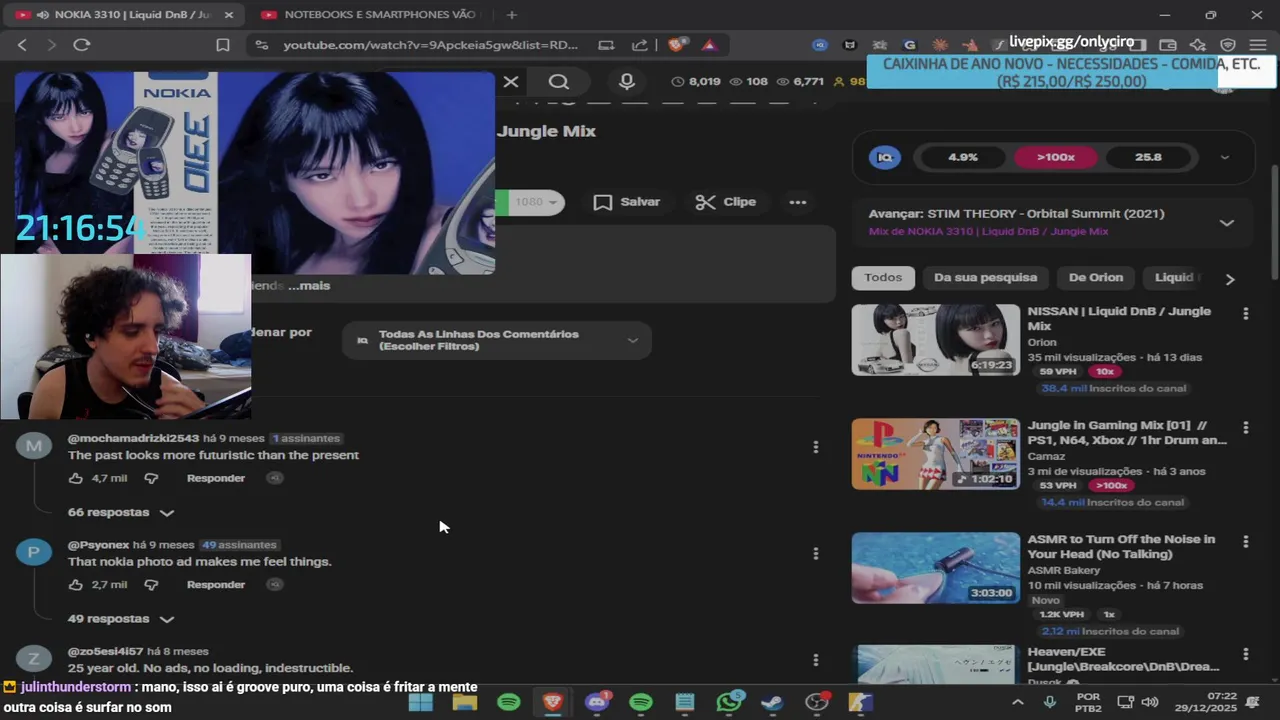Dislike the comment about the nokia photo ad
This screenshot has height=720, width=1280.
pyautogui.click(x=151, y=584)
